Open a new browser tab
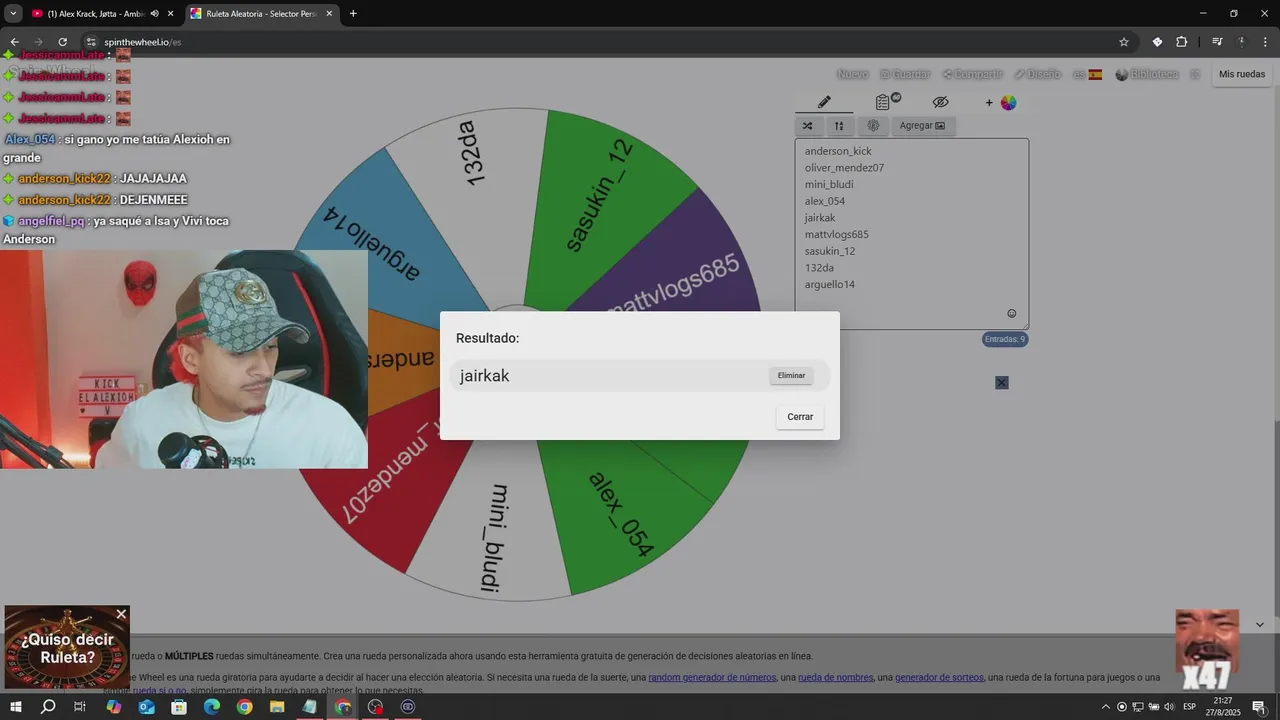This screenshot has height=720, width=1280. point(353,14)
